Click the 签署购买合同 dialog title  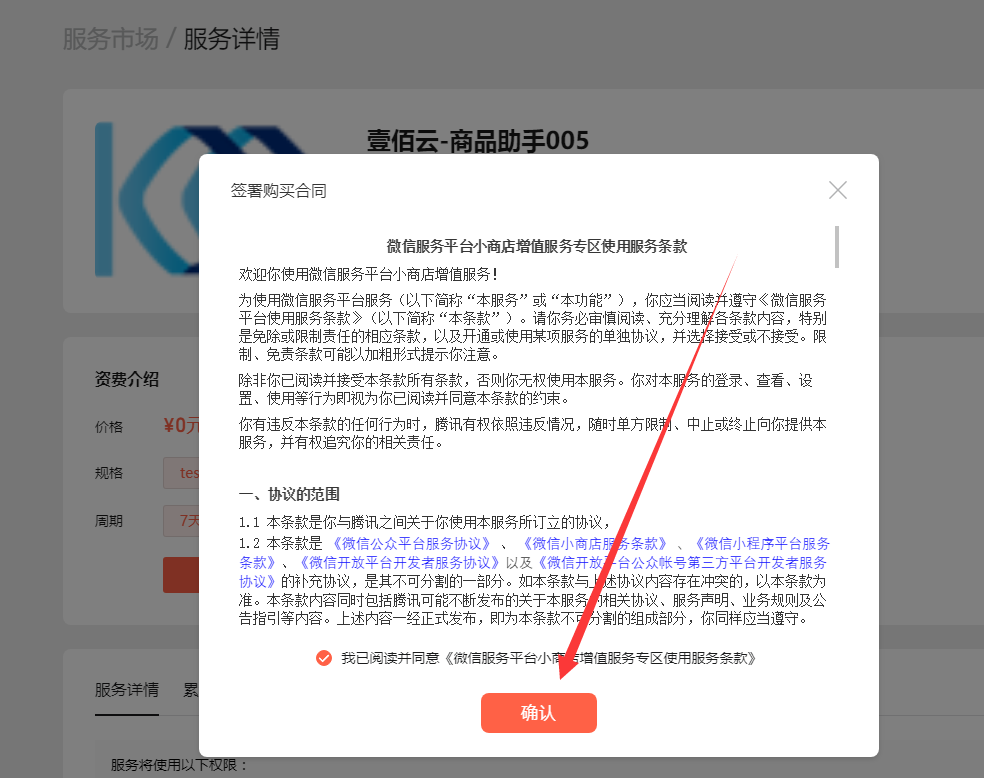279,190
